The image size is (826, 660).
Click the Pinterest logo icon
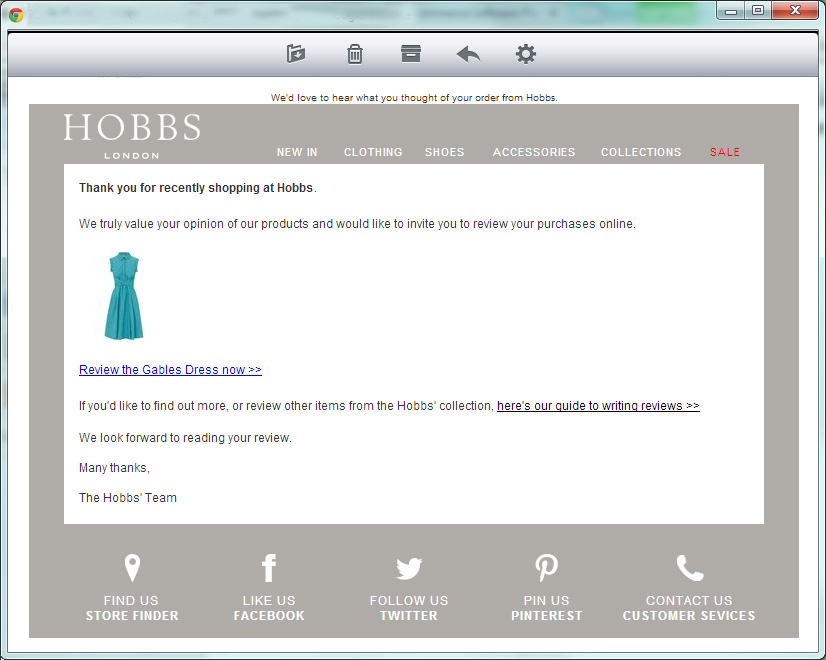click(547, 568)
